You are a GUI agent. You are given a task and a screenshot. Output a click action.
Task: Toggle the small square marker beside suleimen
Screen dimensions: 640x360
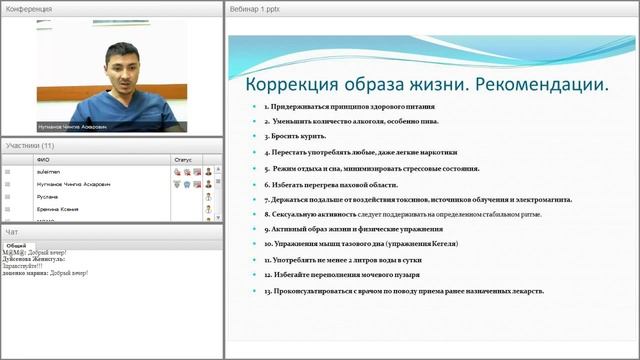point(7,172)
